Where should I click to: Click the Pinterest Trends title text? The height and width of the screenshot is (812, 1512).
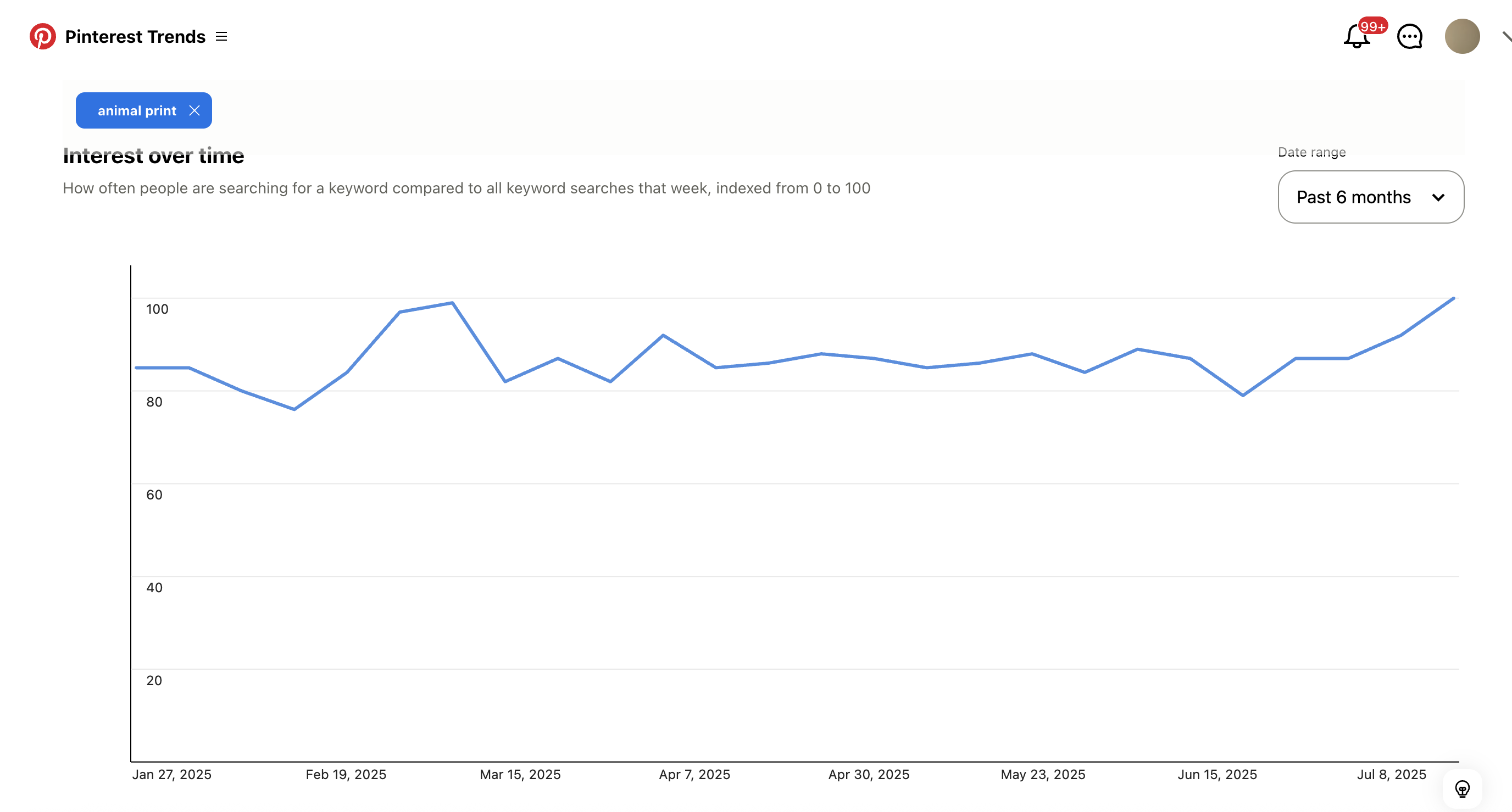click(135, 36)
